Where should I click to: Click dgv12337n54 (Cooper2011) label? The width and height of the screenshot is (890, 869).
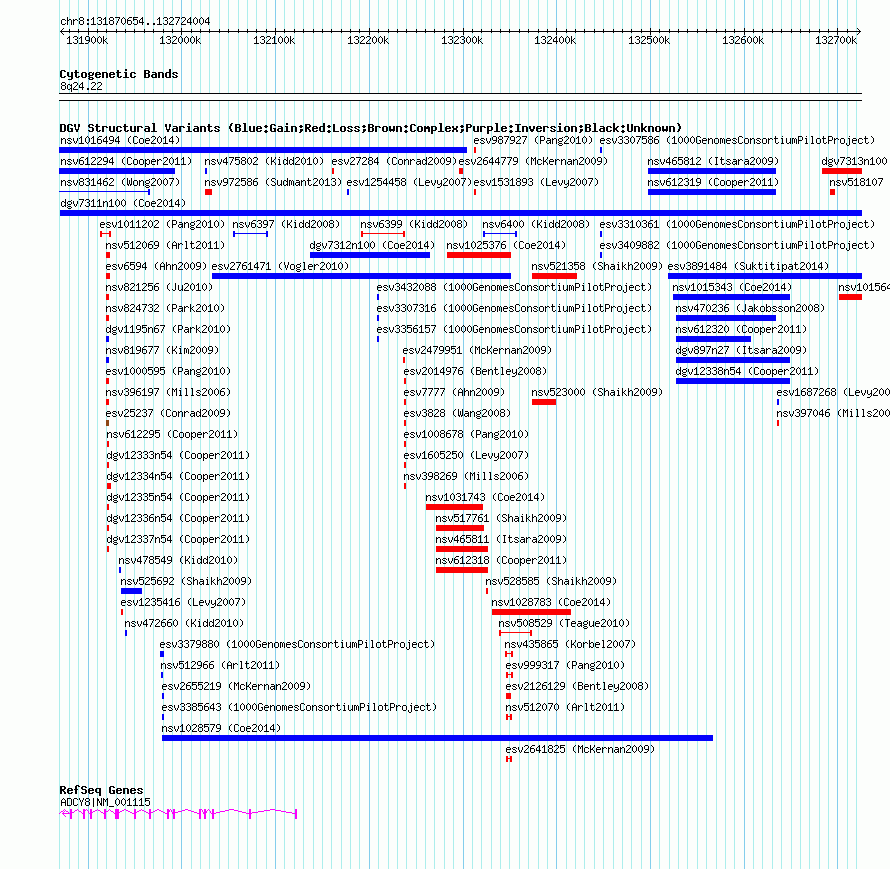[178, 539]
